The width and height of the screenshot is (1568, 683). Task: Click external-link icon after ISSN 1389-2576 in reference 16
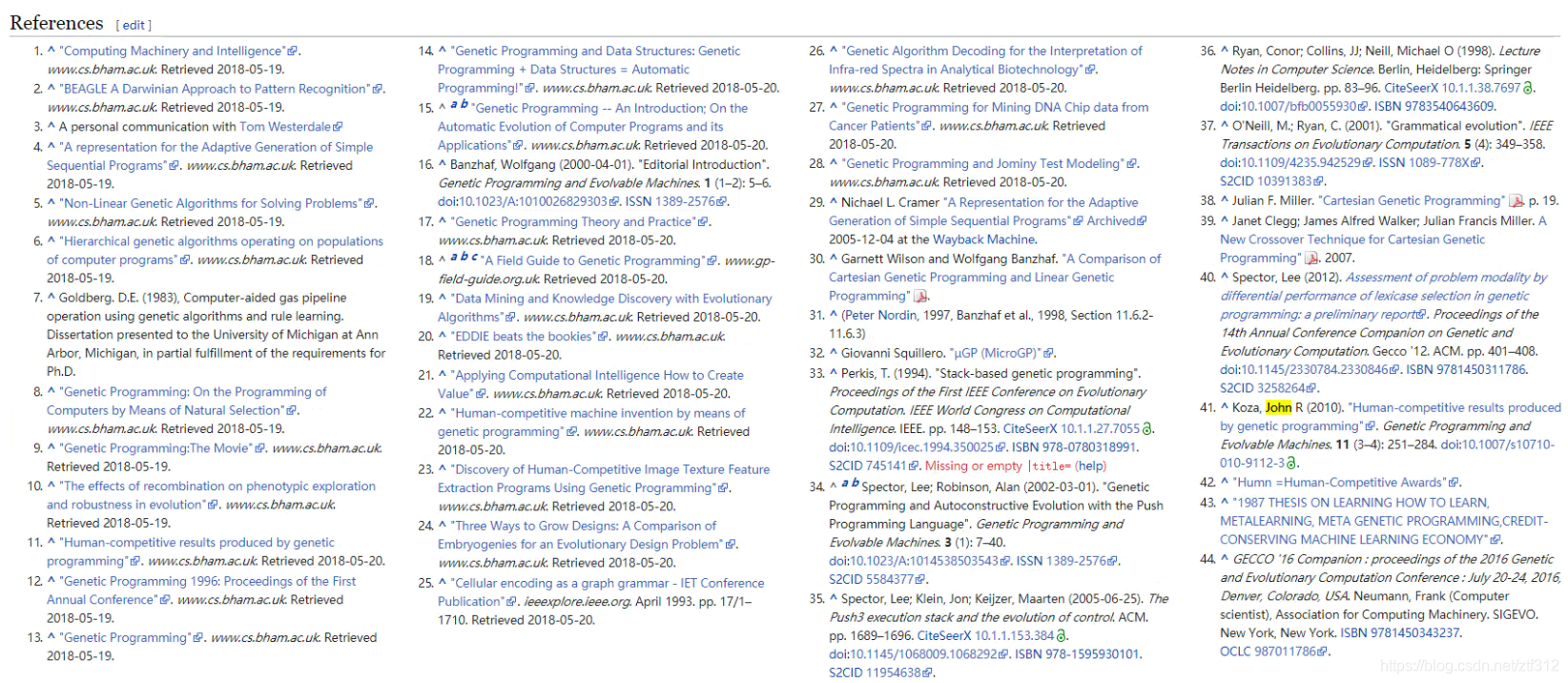coord(722,202)
